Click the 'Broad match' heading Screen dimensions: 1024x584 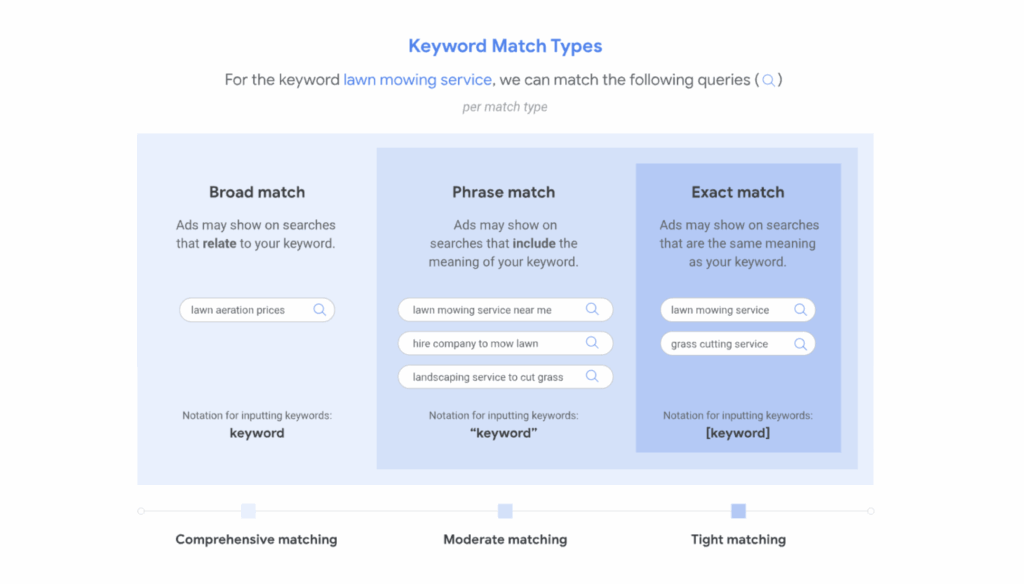257,192
